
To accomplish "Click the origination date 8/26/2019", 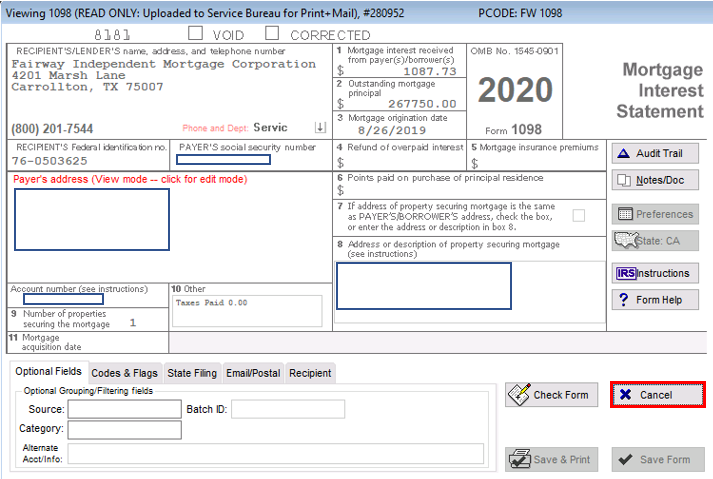I will pos(392,131).
